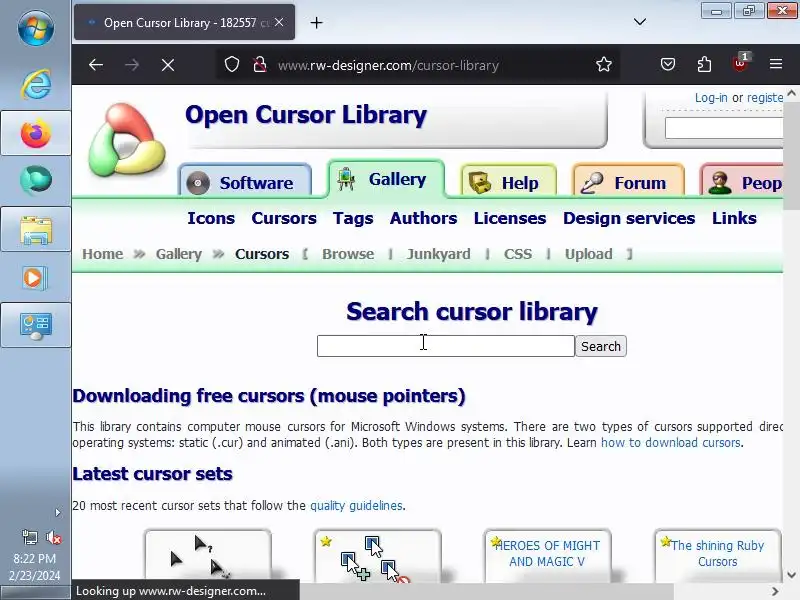This screenshot has width=800, height=600.
Task: Open the Licenses submenu item
Action: coord(510,218)
